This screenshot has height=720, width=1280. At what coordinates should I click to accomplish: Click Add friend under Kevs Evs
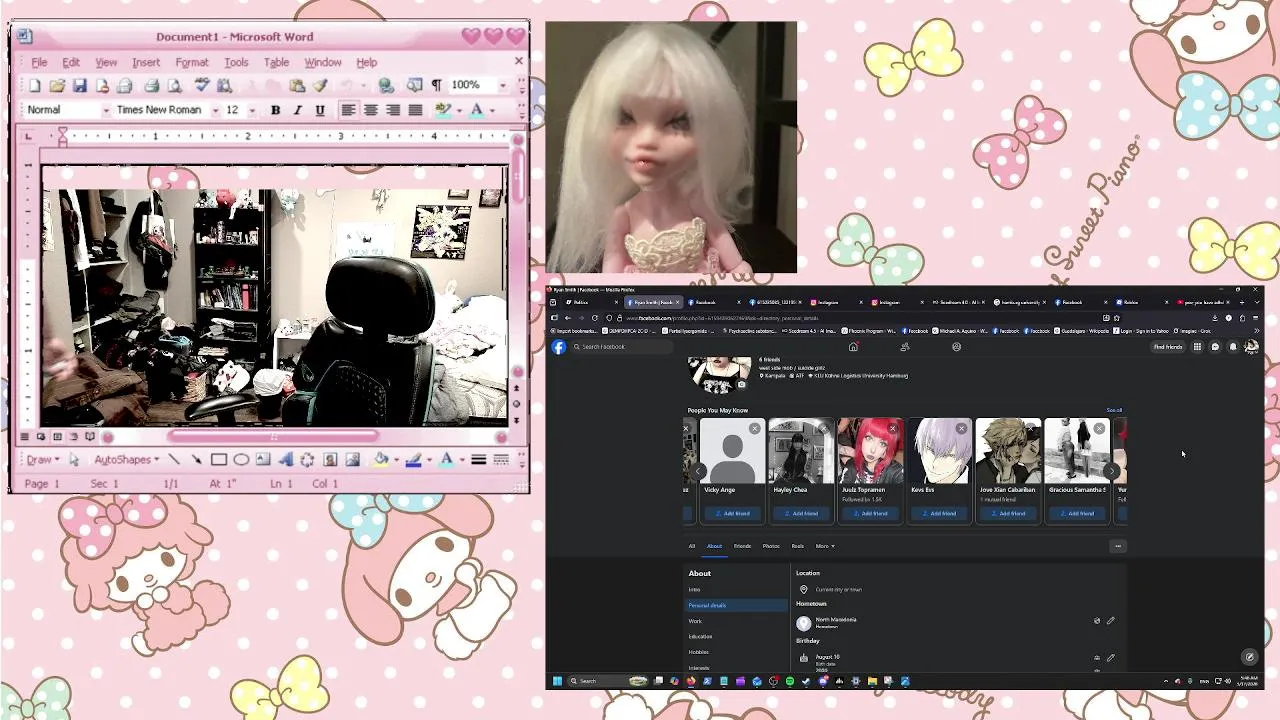[940, 513]
